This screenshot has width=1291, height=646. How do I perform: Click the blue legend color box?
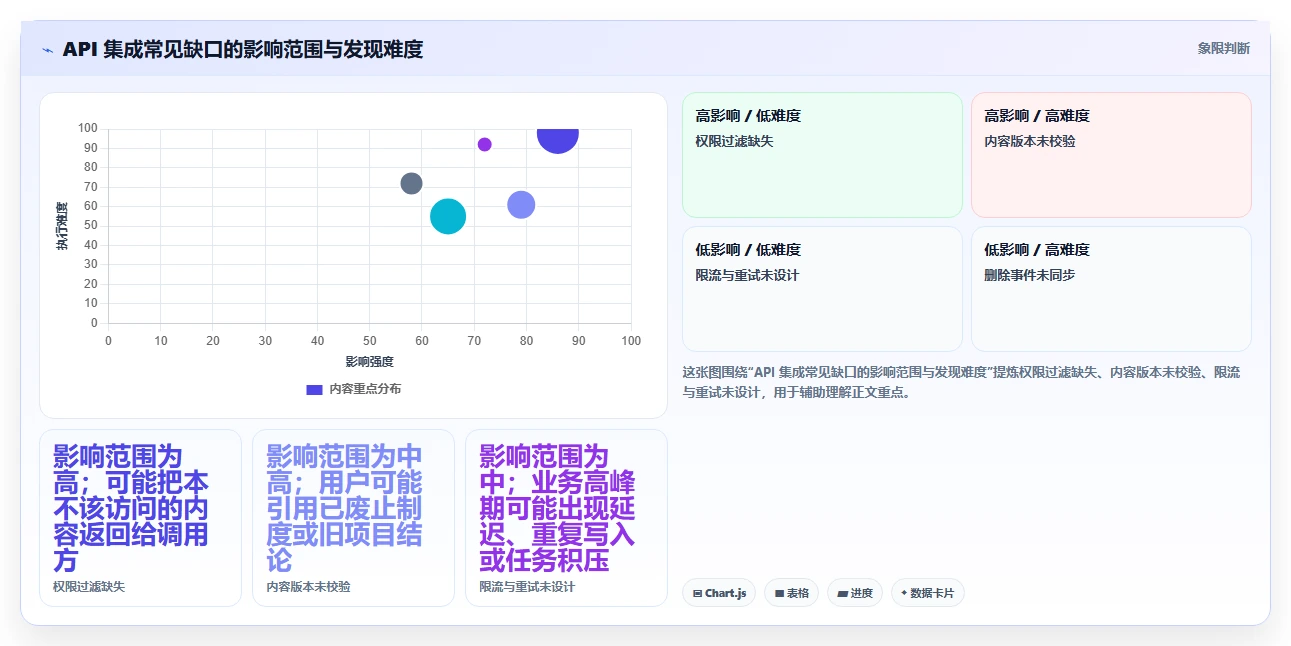click(314, 389)
